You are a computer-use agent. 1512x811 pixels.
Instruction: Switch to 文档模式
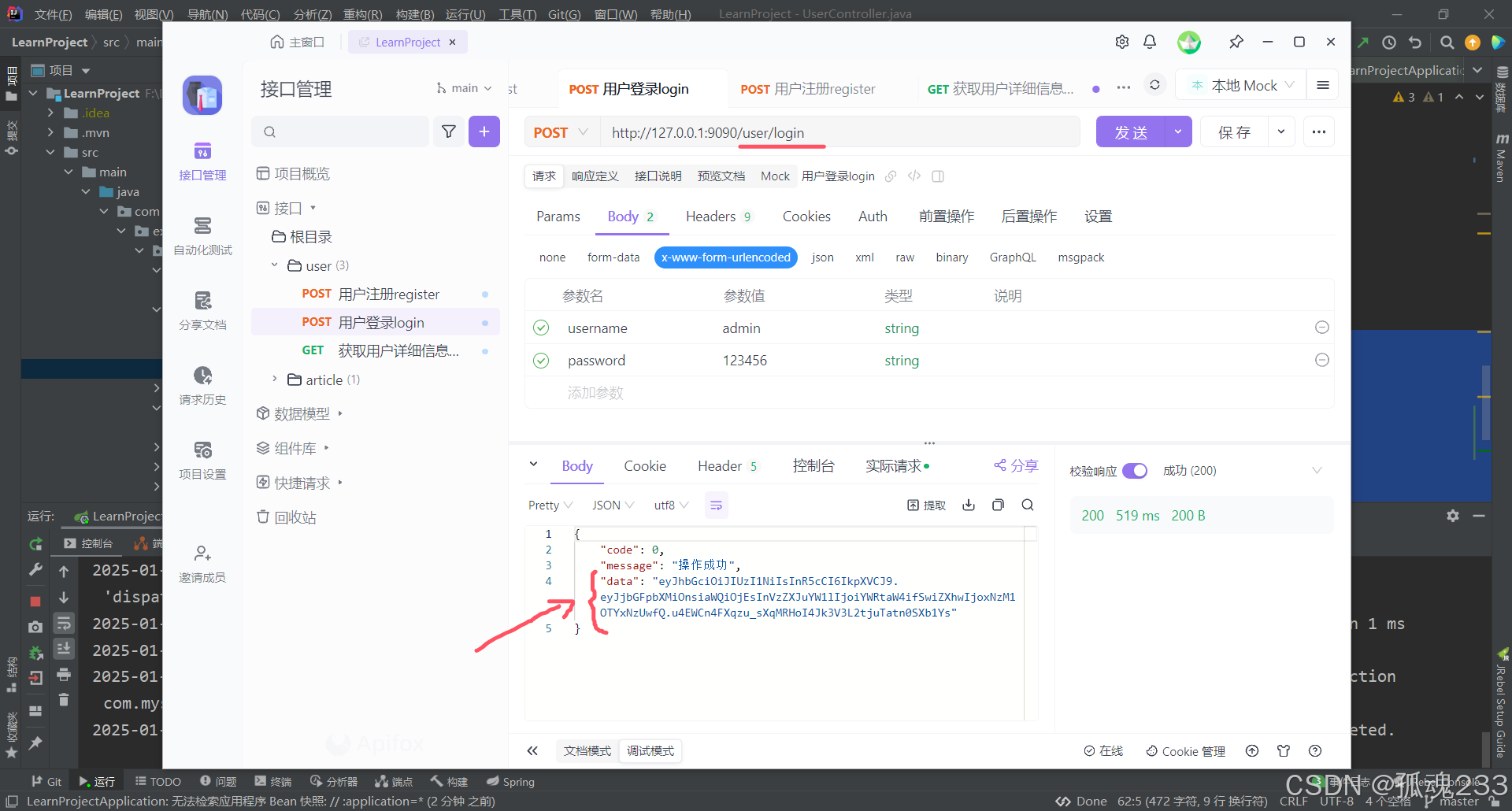coord(587,750)
